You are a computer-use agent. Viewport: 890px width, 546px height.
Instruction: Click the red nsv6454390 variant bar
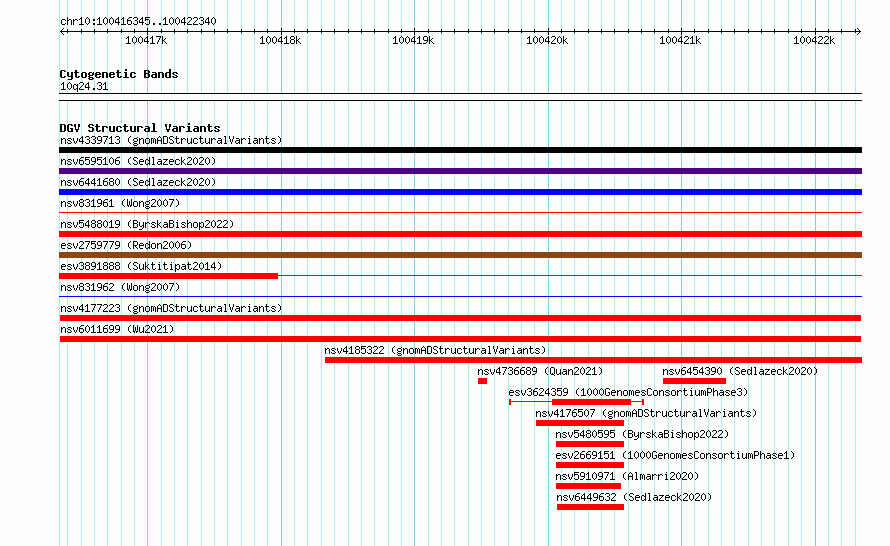(x=694, y=381)
